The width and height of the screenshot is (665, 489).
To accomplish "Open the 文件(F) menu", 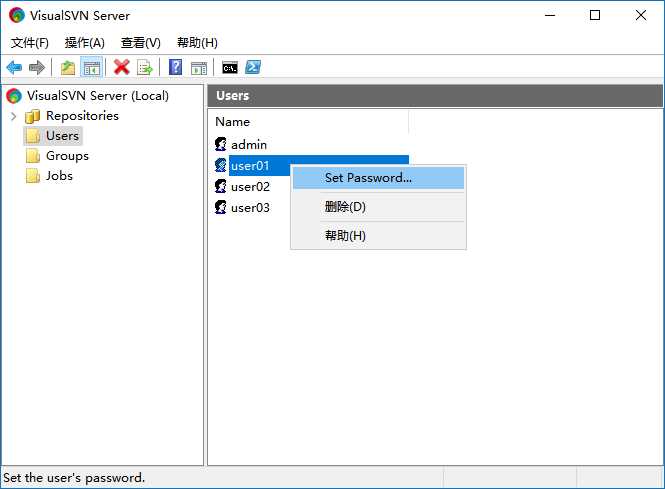I will point(30,42).
